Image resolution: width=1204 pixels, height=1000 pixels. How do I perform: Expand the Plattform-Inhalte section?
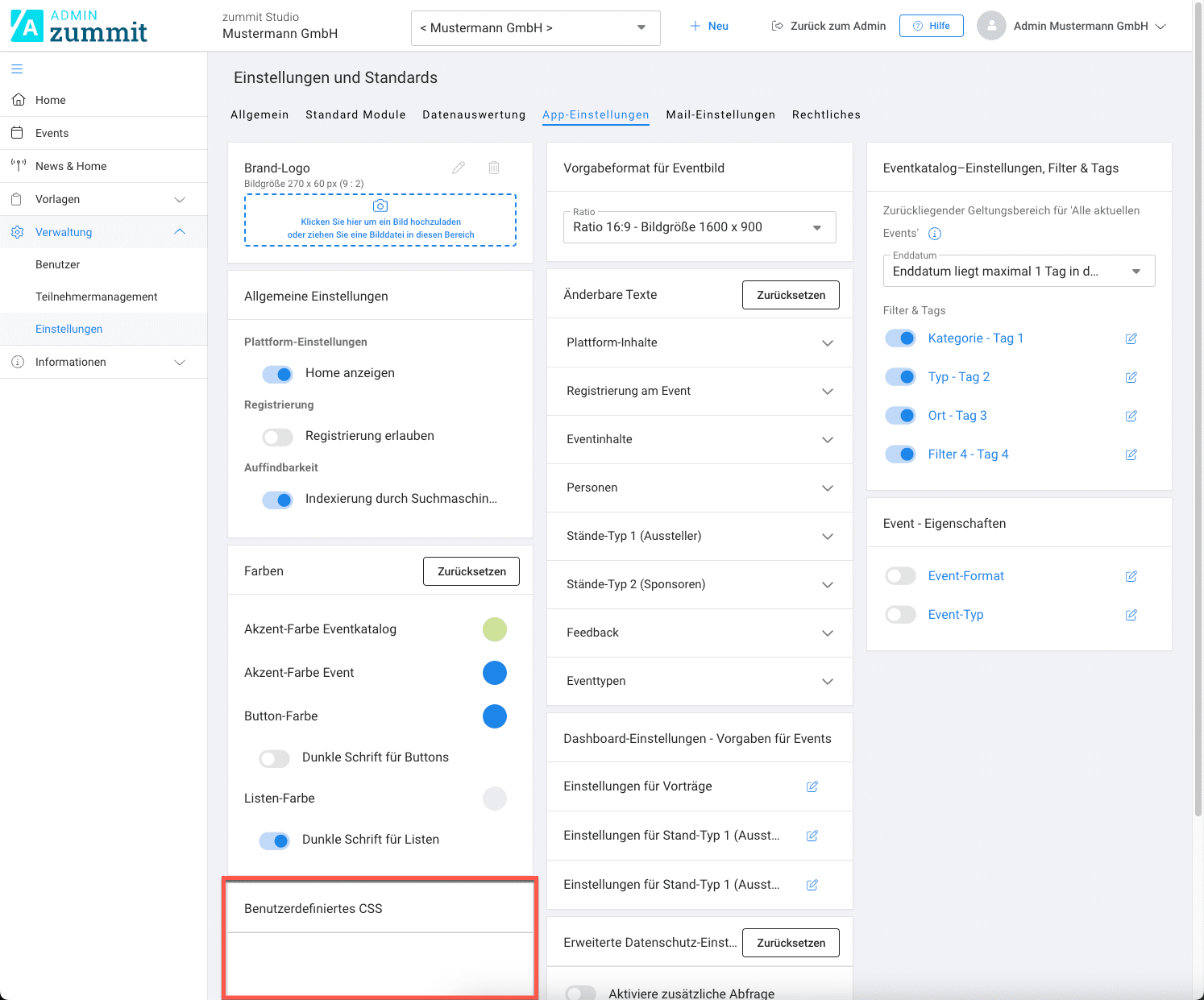tap(699, 342)
